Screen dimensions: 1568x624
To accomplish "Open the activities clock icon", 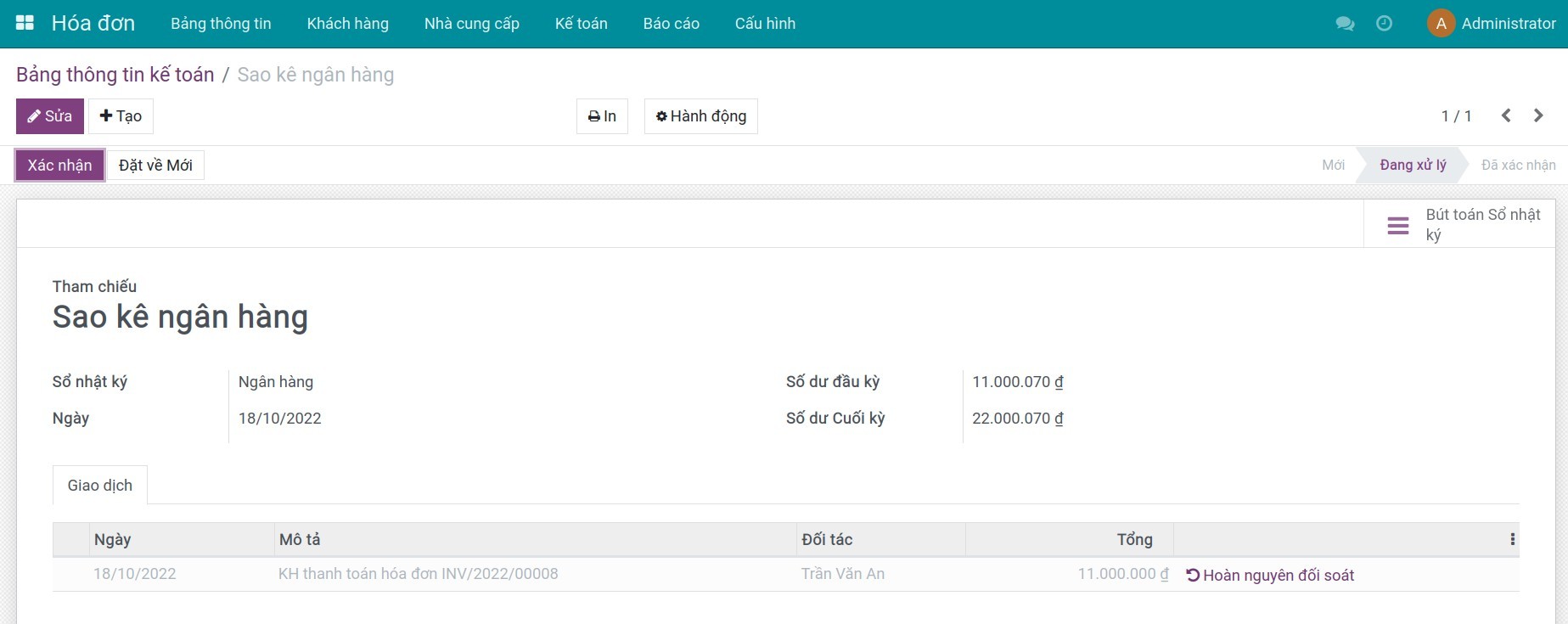I will (x=1384, y=24).
